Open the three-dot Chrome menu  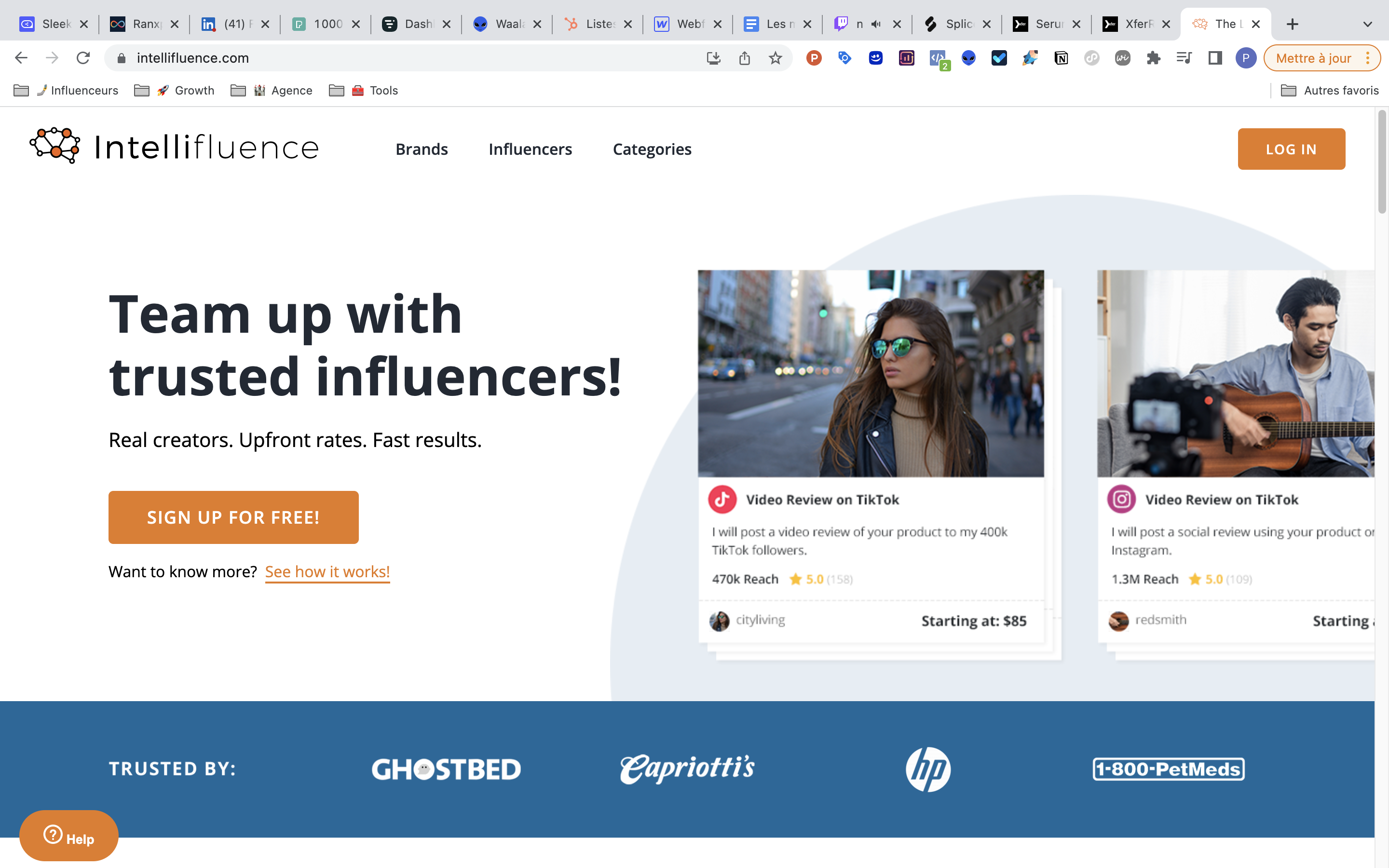(x=1368, y=58)
